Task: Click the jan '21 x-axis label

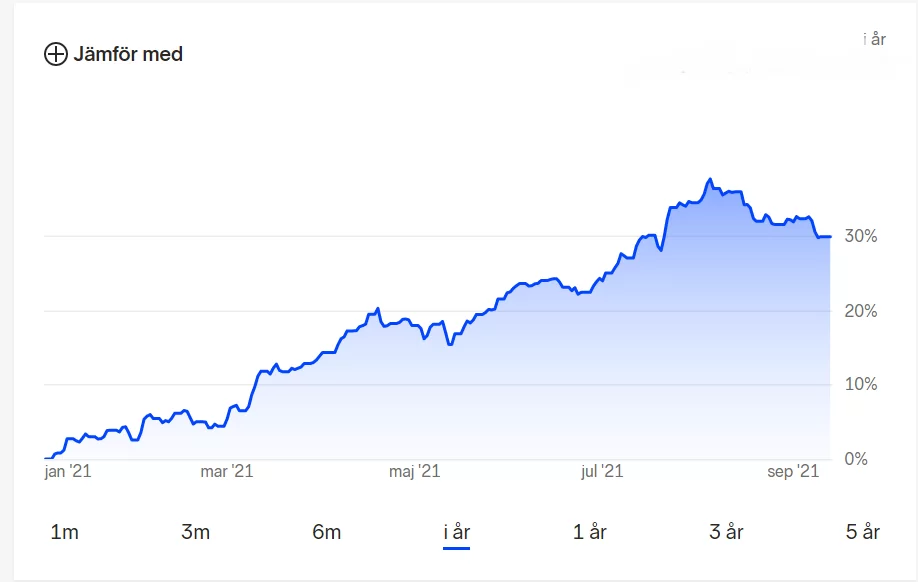Action: click(68, 471)
